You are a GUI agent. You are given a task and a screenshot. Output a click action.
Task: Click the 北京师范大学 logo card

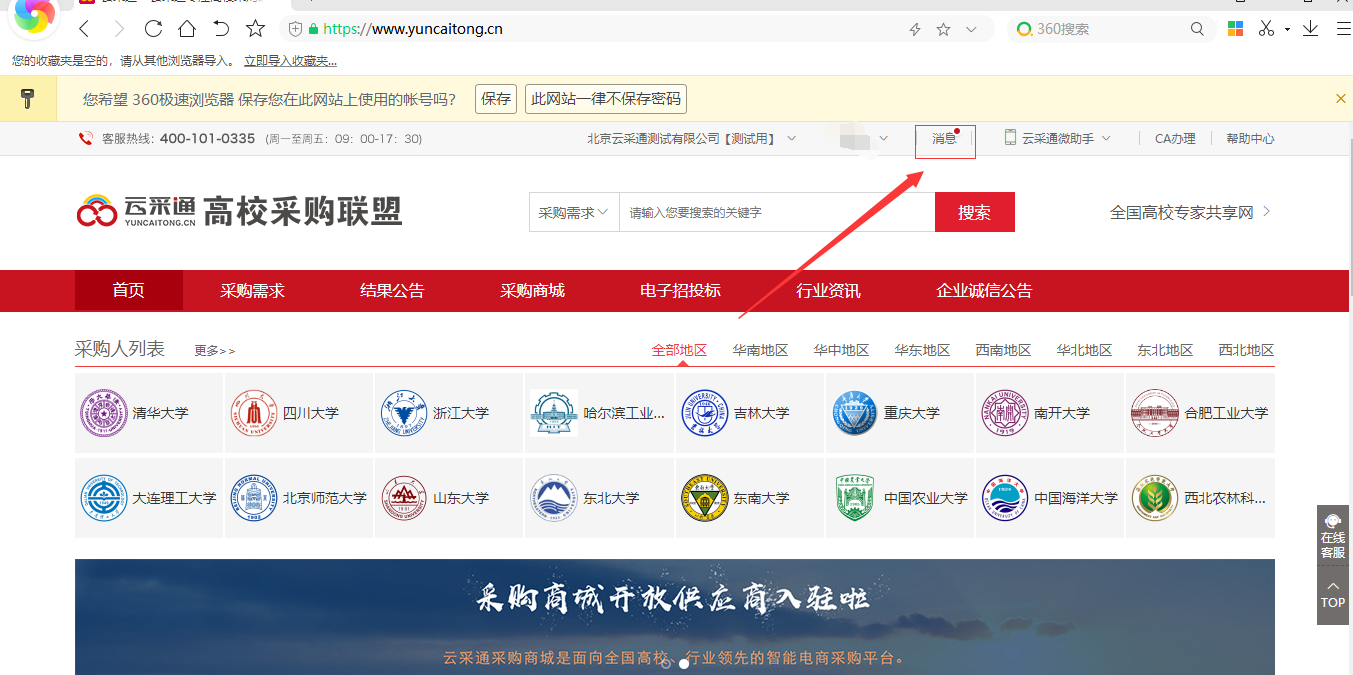pos(299,498)
